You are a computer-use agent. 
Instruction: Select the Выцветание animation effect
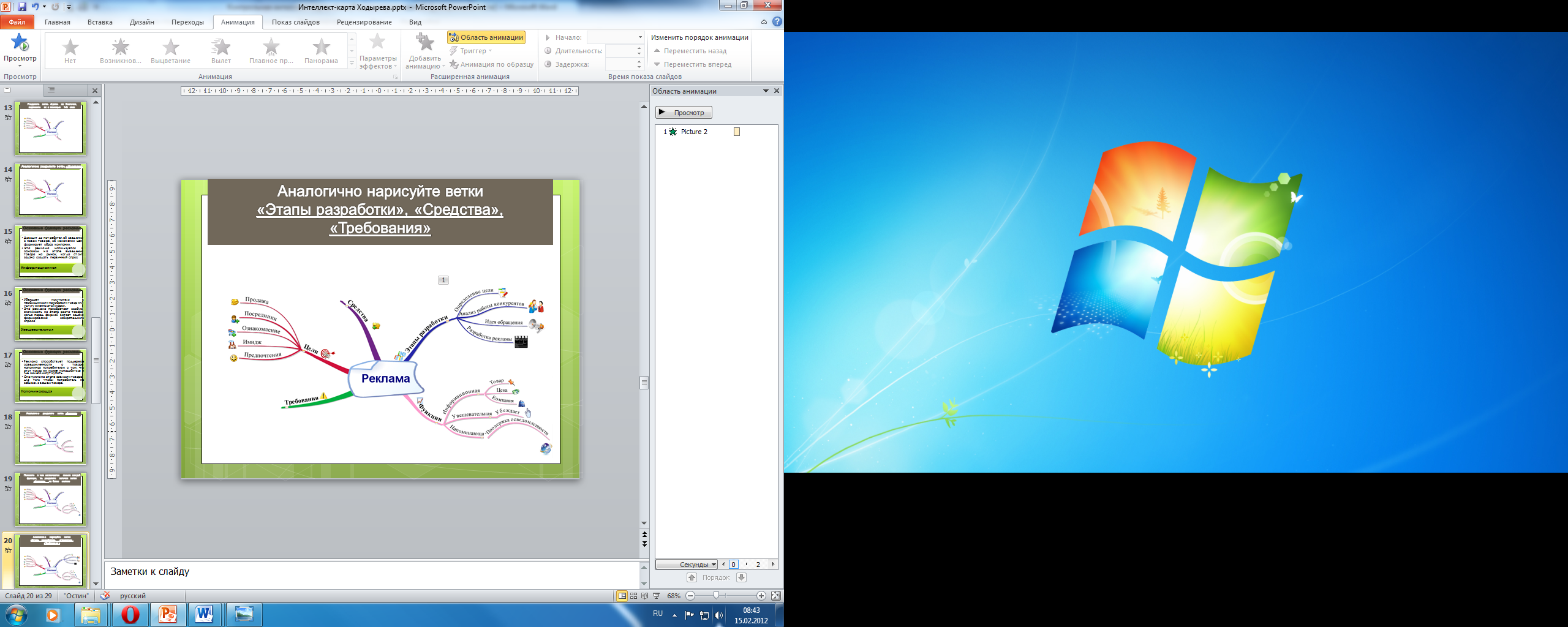click(171, 50)
